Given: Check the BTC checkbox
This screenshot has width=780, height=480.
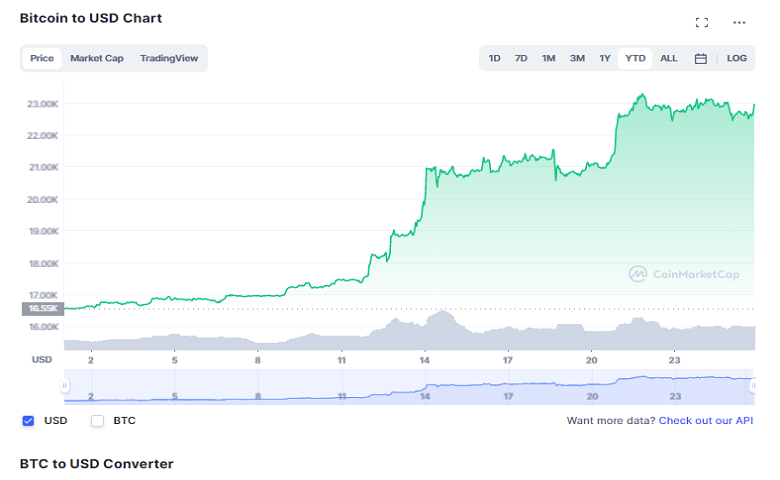Looking at the screenshot, I should pyautogui.click(x=98, y=421).
